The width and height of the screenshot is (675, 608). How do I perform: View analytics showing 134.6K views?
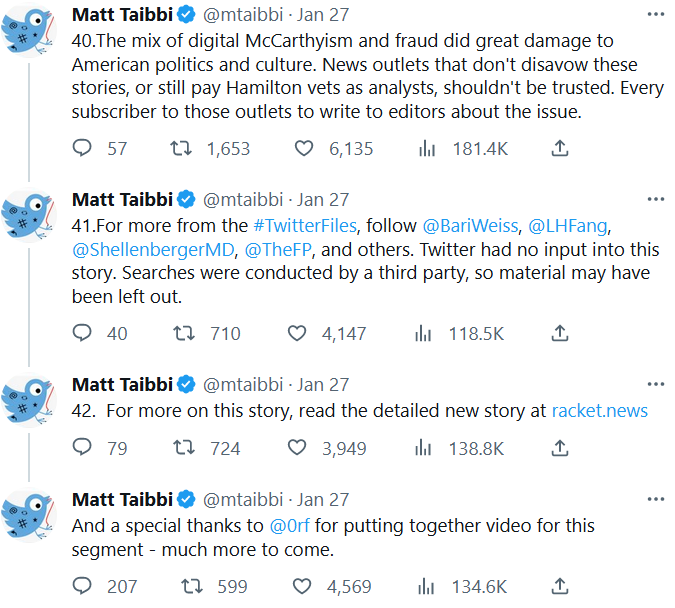point(427,586)
